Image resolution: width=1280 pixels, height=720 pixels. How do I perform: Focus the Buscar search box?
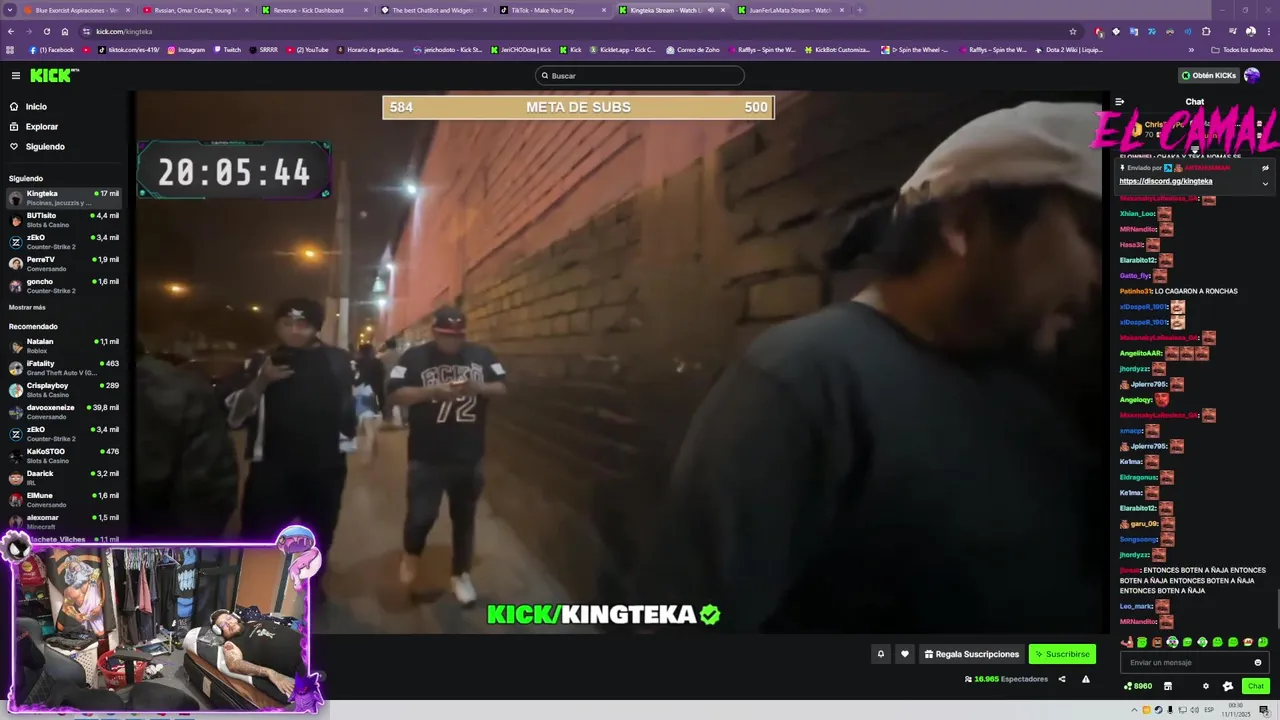pyautogui.click(x=640, y=76)
